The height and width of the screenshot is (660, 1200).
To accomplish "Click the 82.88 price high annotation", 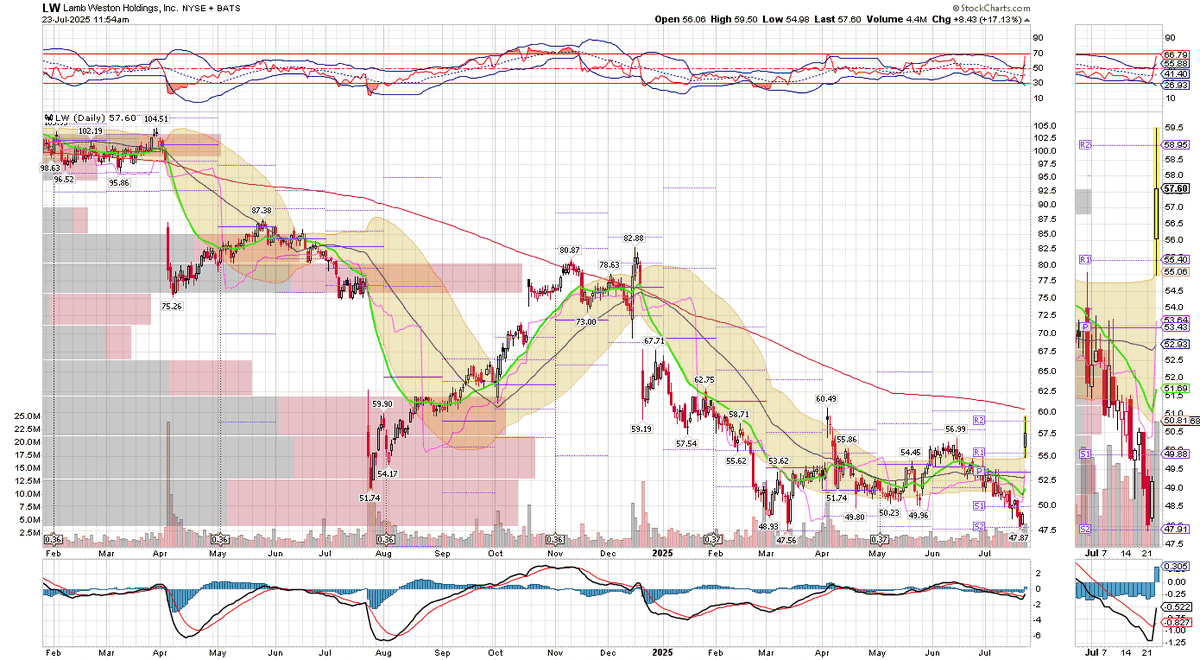I will 634,238.
